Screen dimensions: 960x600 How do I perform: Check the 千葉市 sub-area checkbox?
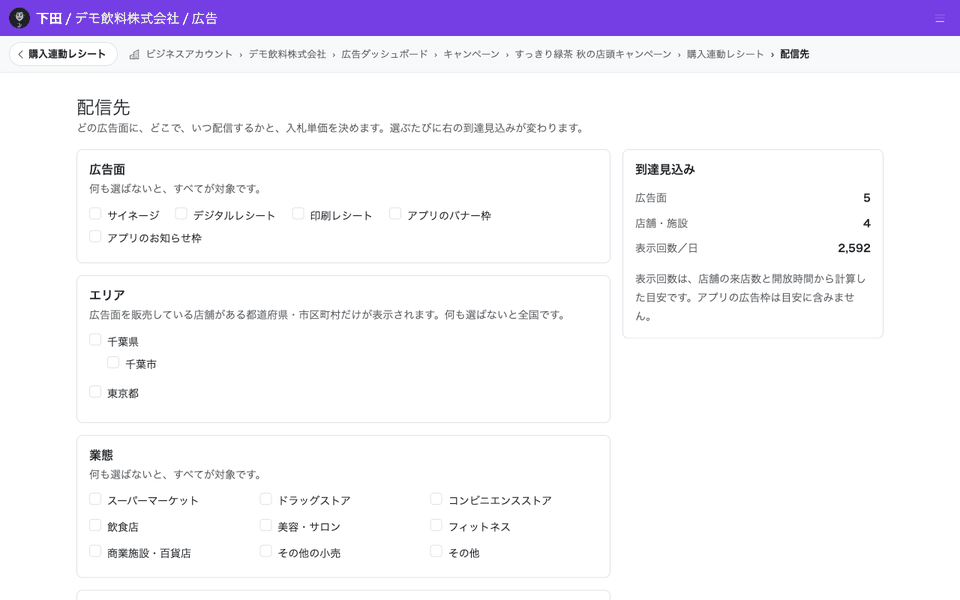coord(113,362)
